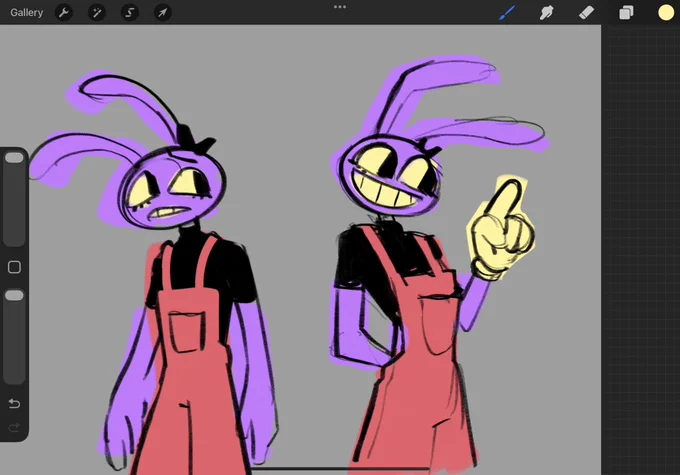680x475 pixels.
Task: Open the Actions wrench menu
Action: (64, 13)
